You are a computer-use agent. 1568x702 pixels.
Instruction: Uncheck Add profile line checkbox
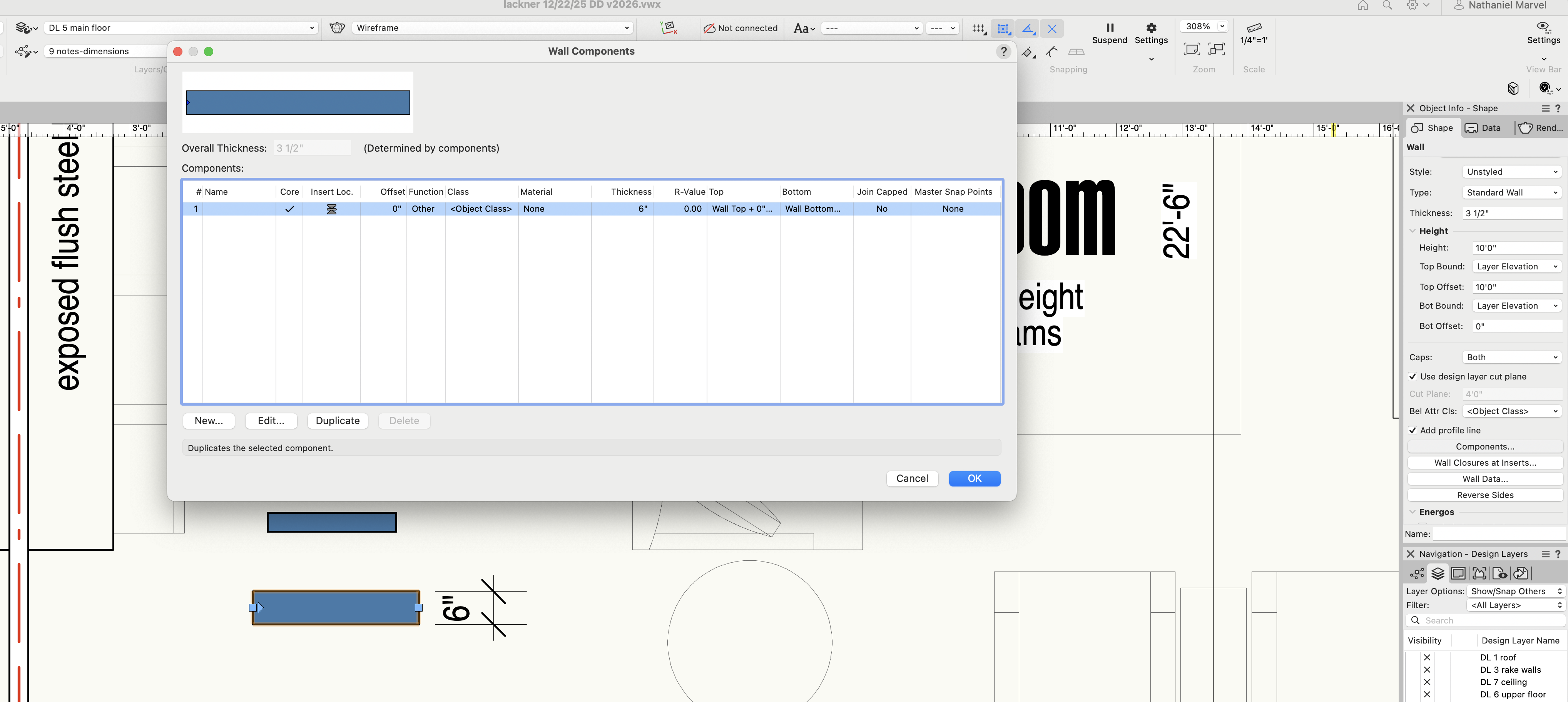(x=1412, y=430)
